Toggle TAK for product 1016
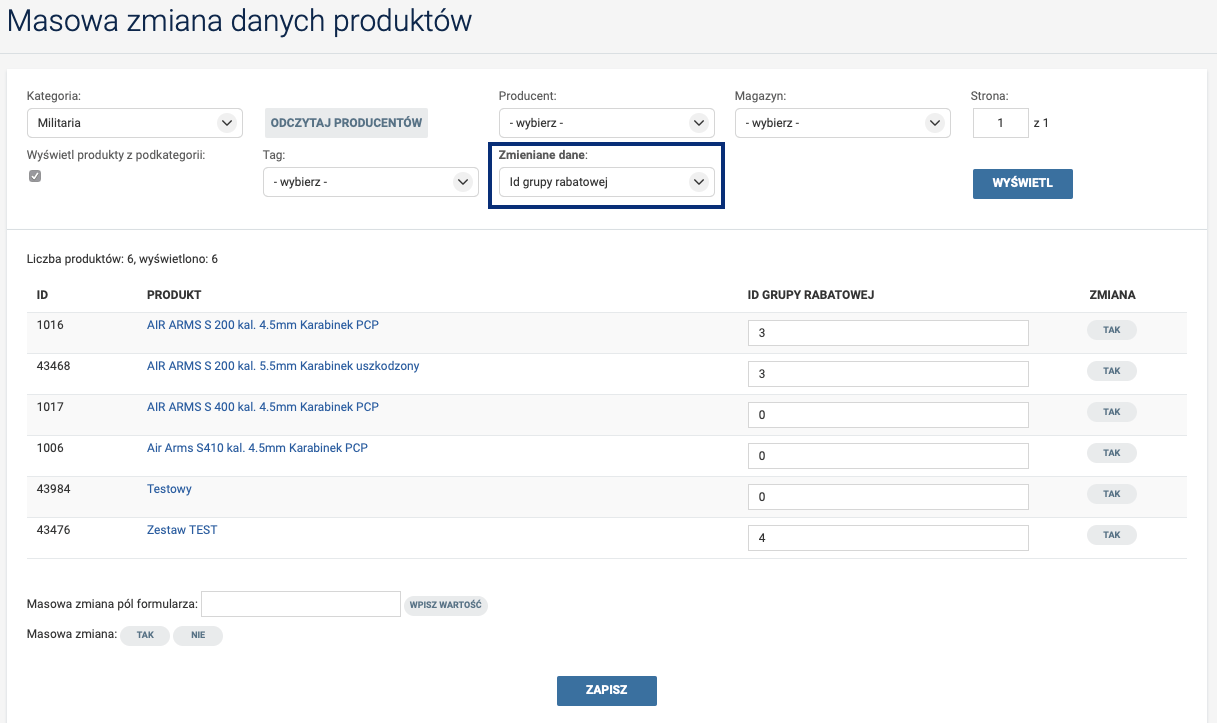The image size is (1217, 723). [1111, 331]
